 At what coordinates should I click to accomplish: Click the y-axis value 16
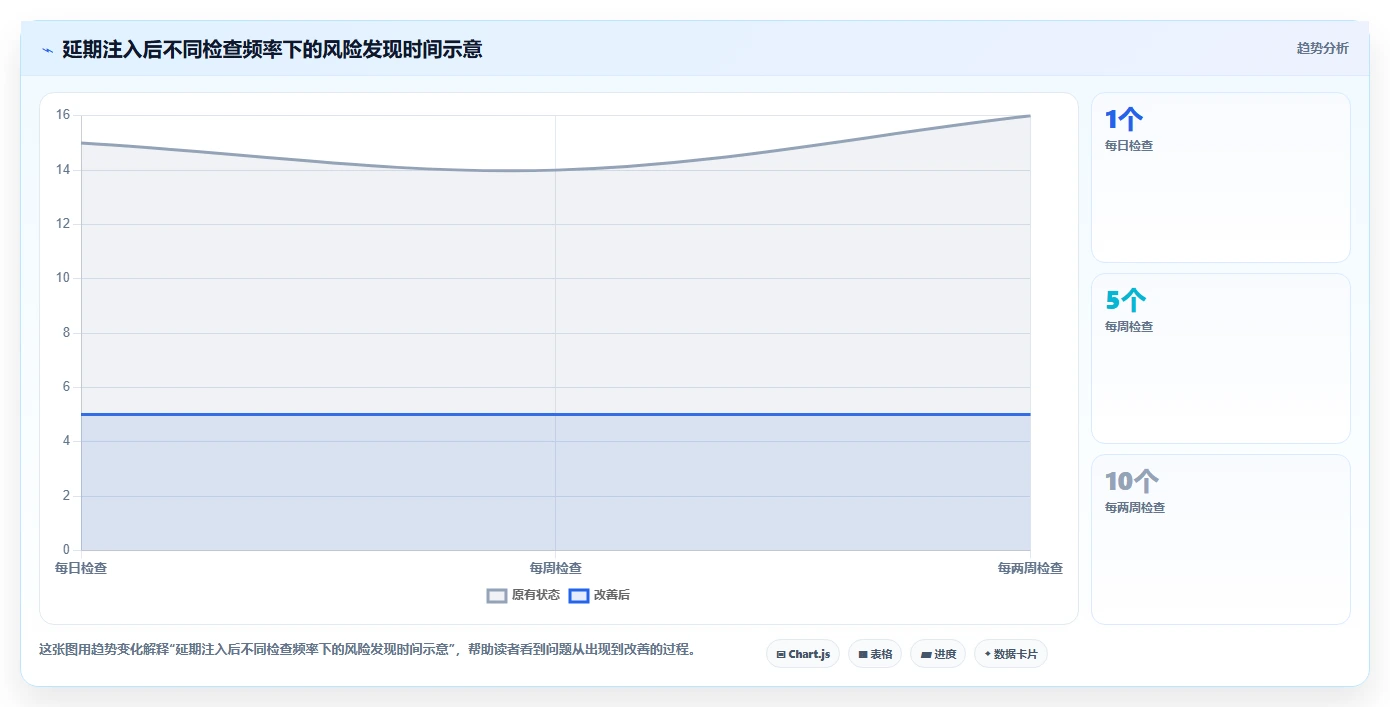(x=63, y=115)
